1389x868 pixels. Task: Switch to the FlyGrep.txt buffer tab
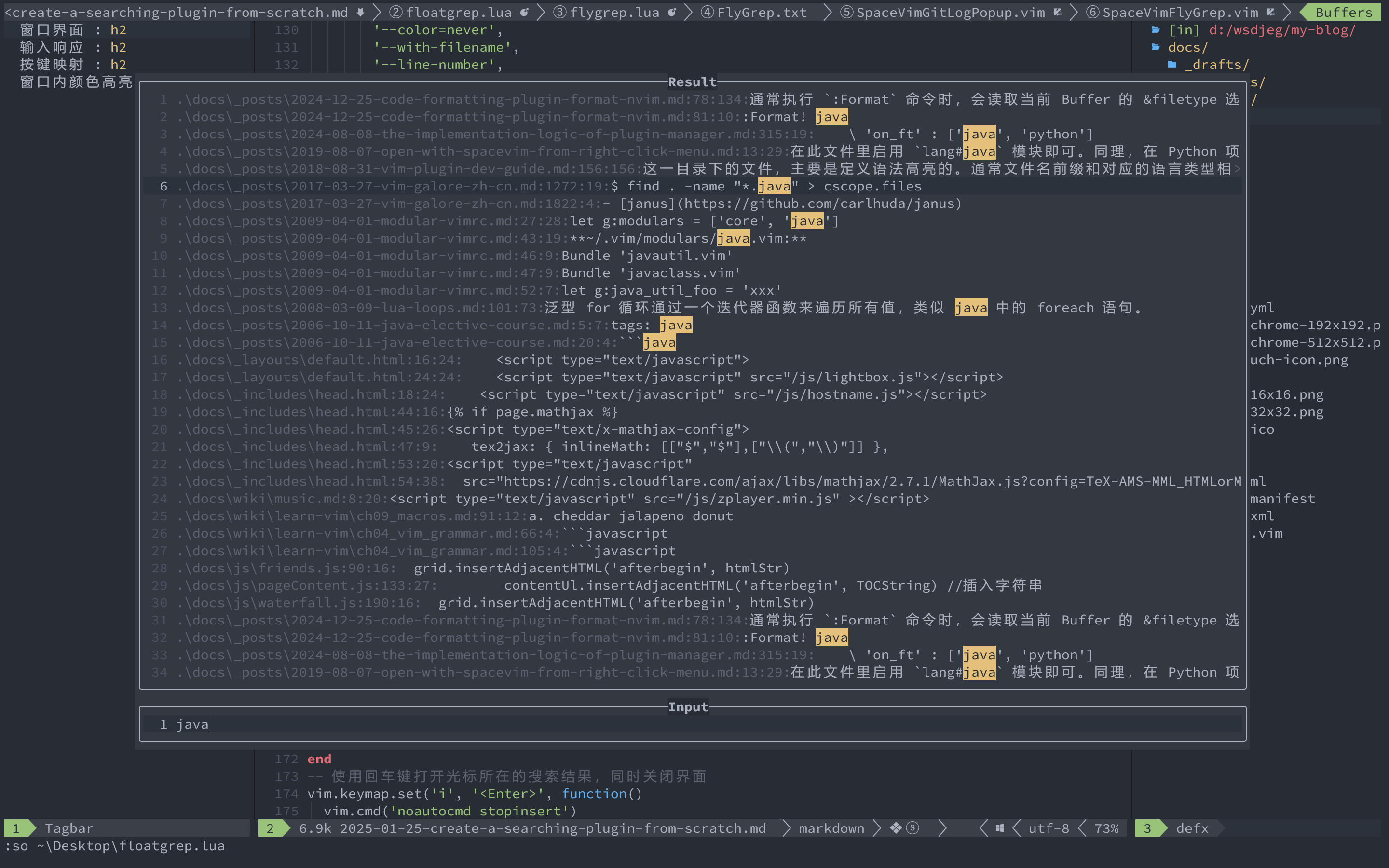point(755,12)
